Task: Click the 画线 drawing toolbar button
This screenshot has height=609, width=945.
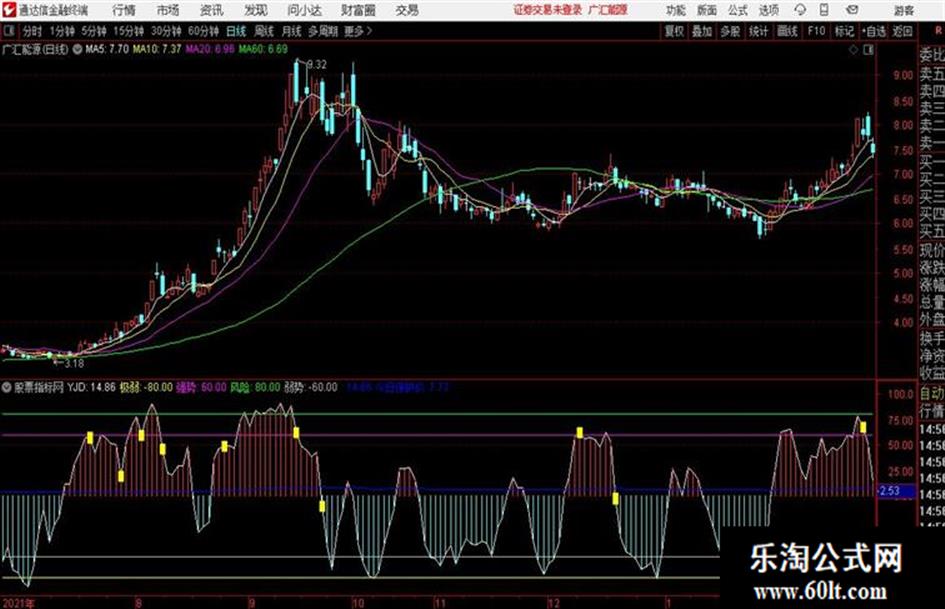Action: pyautogui.click(x=788, y=31)
